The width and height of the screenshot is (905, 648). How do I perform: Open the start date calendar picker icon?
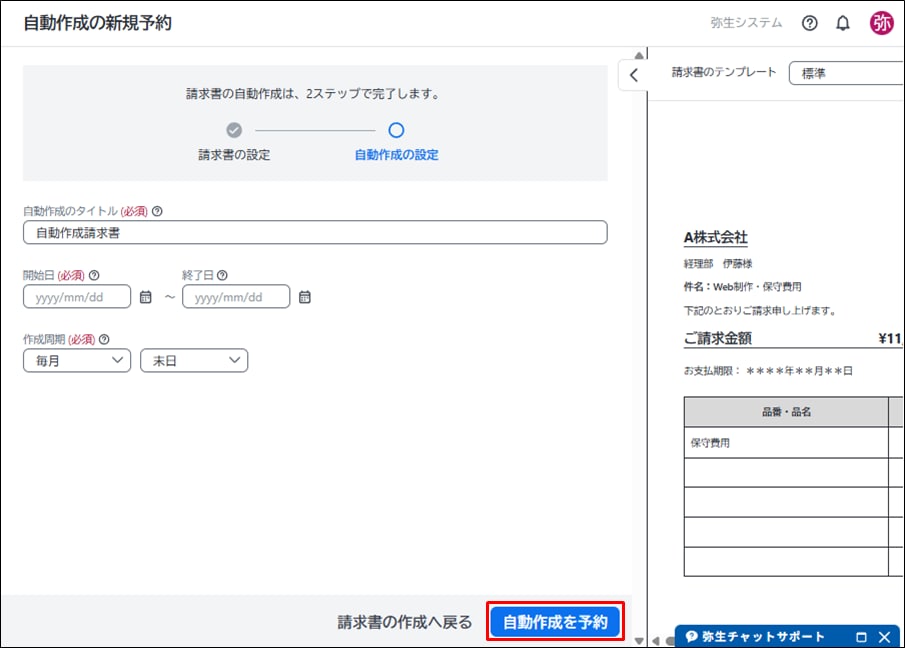145,297
